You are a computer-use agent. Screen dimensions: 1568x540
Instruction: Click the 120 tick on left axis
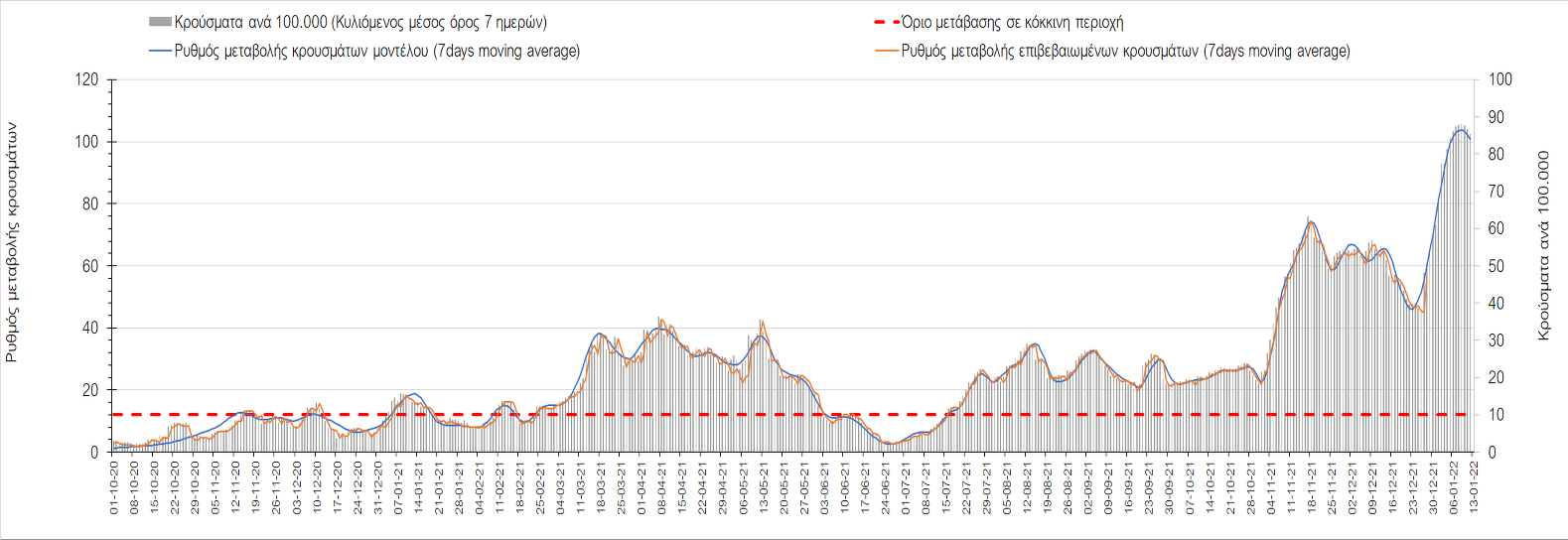tap(87, 79)
